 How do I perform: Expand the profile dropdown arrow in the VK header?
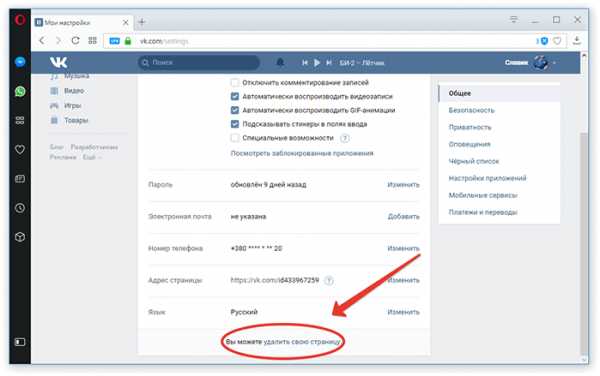pos(554,63)
